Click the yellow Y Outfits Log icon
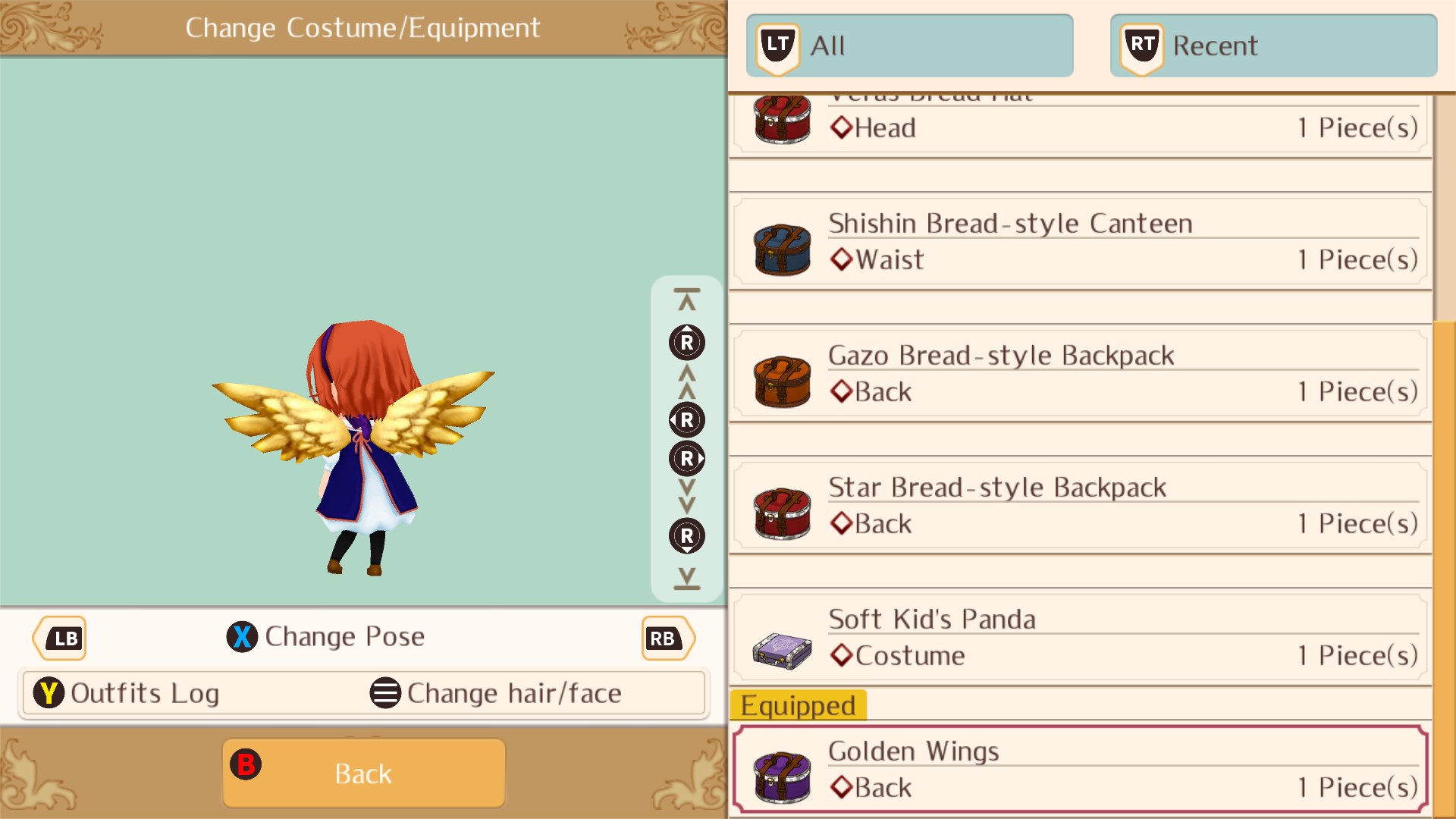Image resolution: width=1456 pixels, height=819 pixels. click(49, 693)
